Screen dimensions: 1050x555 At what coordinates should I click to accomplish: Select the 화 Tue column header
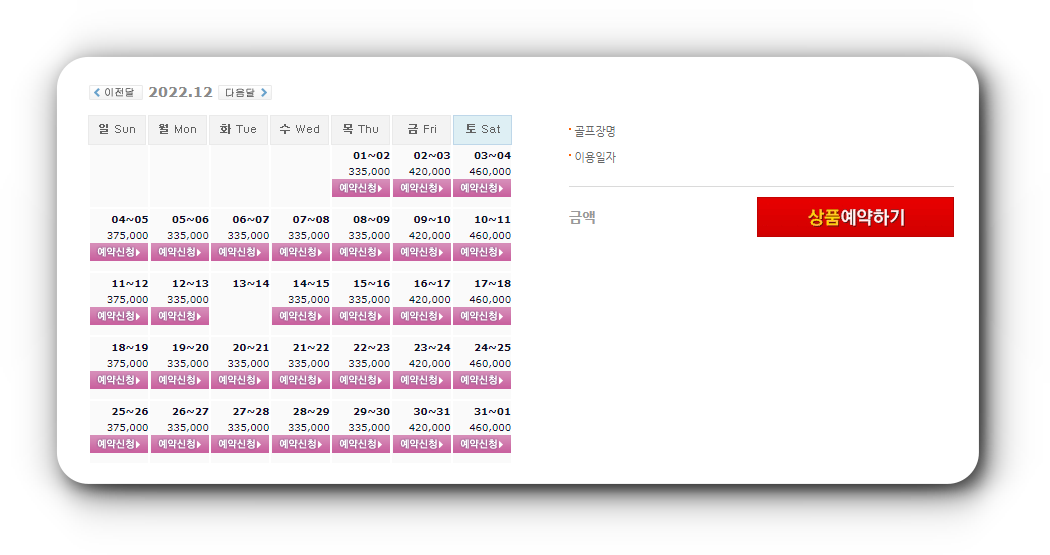coord(238,129)
